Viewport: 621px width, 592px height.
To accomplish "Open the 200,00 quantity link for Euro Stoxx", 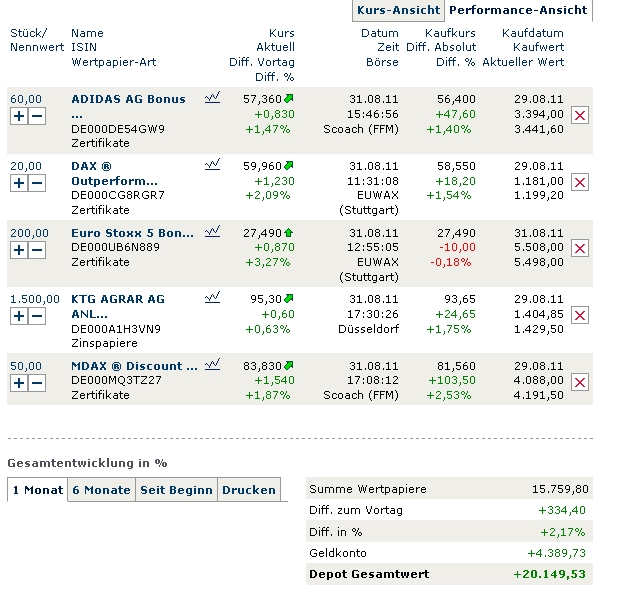I will (29, 232).
